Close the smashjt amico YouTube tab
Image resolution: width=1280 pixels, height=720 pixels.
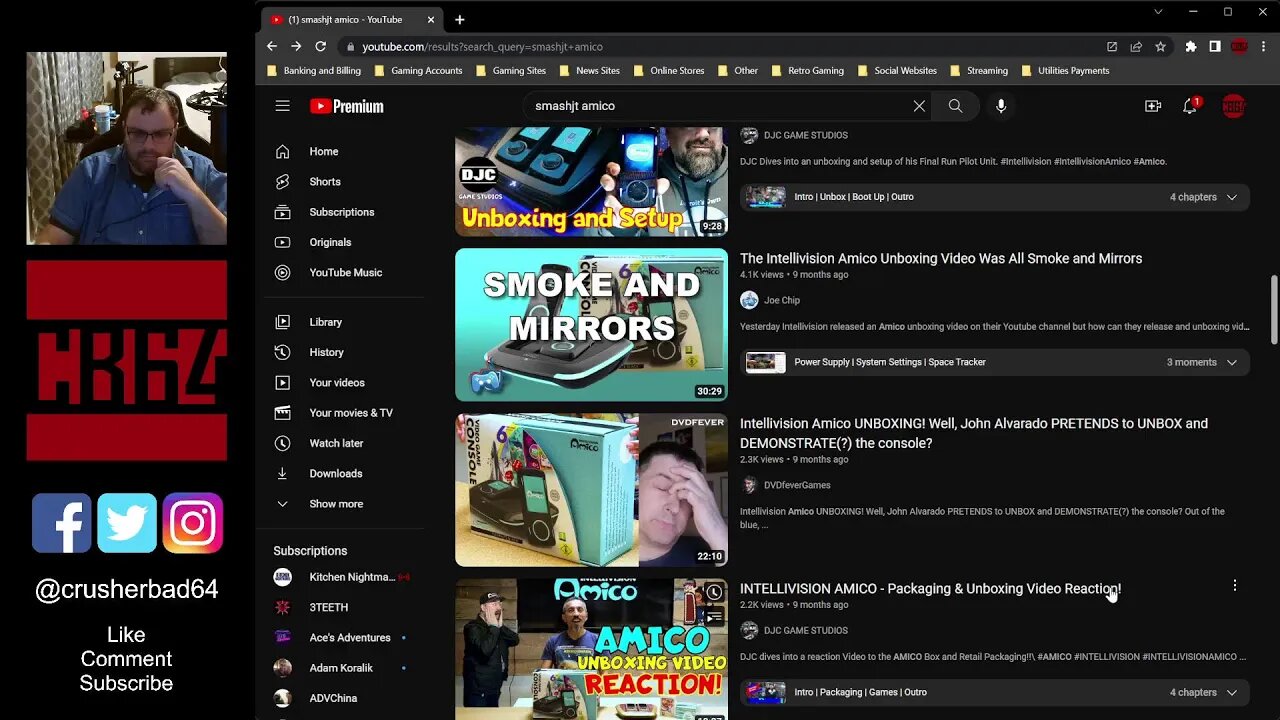[x=431, y=19]
